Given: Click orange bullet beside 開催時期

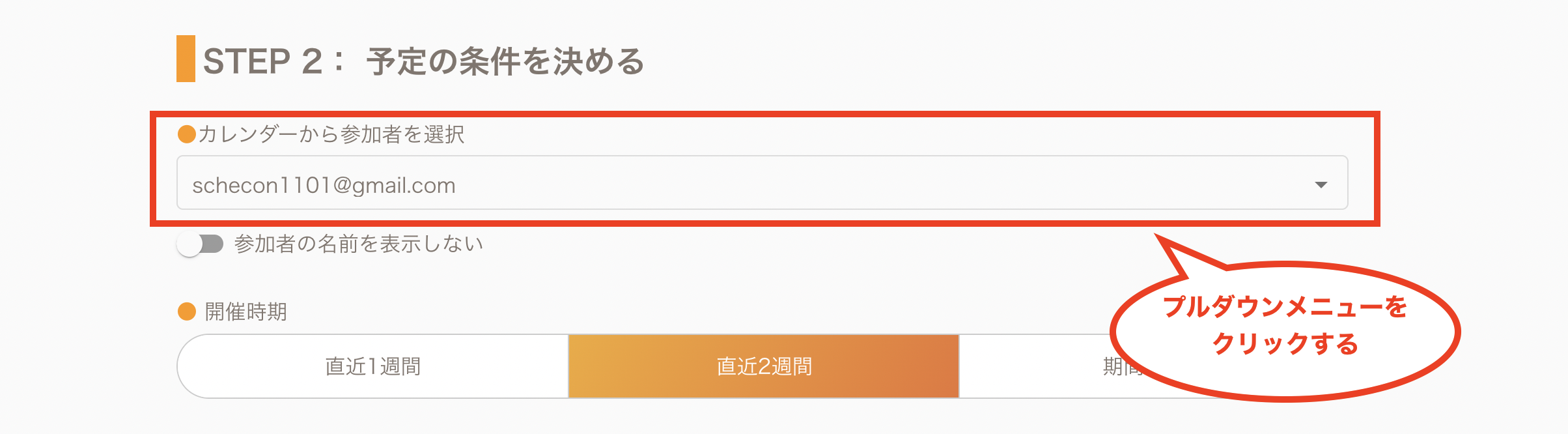Looking at the screenshot, I should (187, 311).
